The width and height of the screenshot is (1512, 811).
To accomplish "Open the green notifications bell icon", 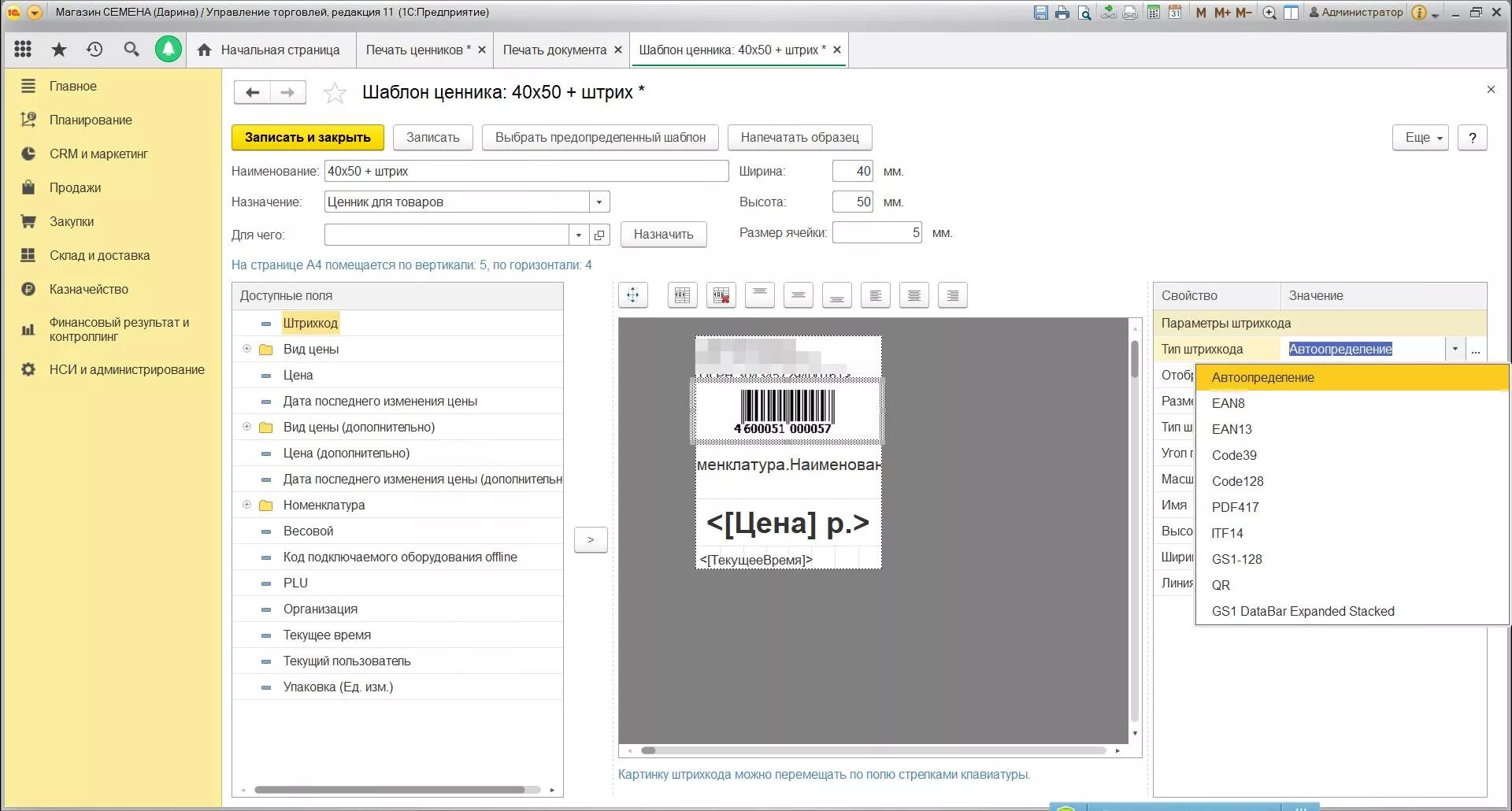I will [x=168, y=50].
